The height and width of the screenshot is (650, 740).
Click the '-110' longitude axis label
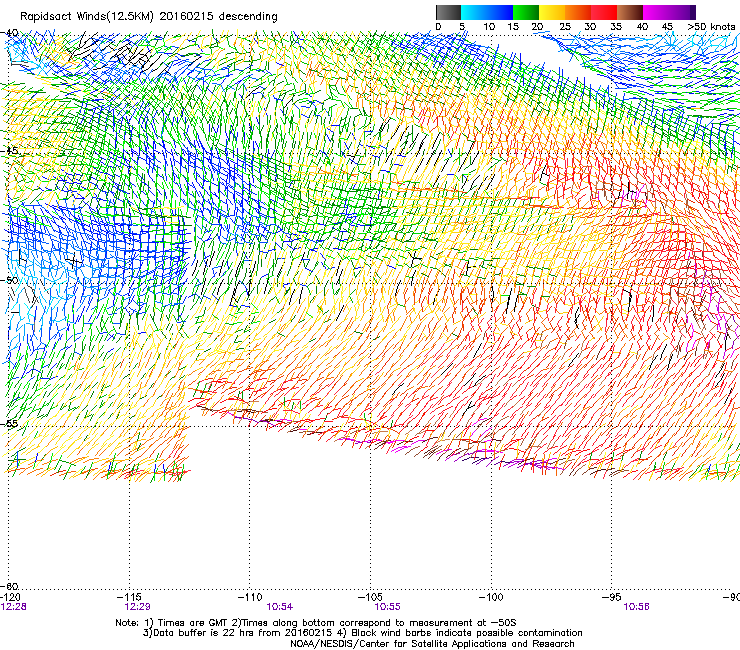click(x=250, y=597)
